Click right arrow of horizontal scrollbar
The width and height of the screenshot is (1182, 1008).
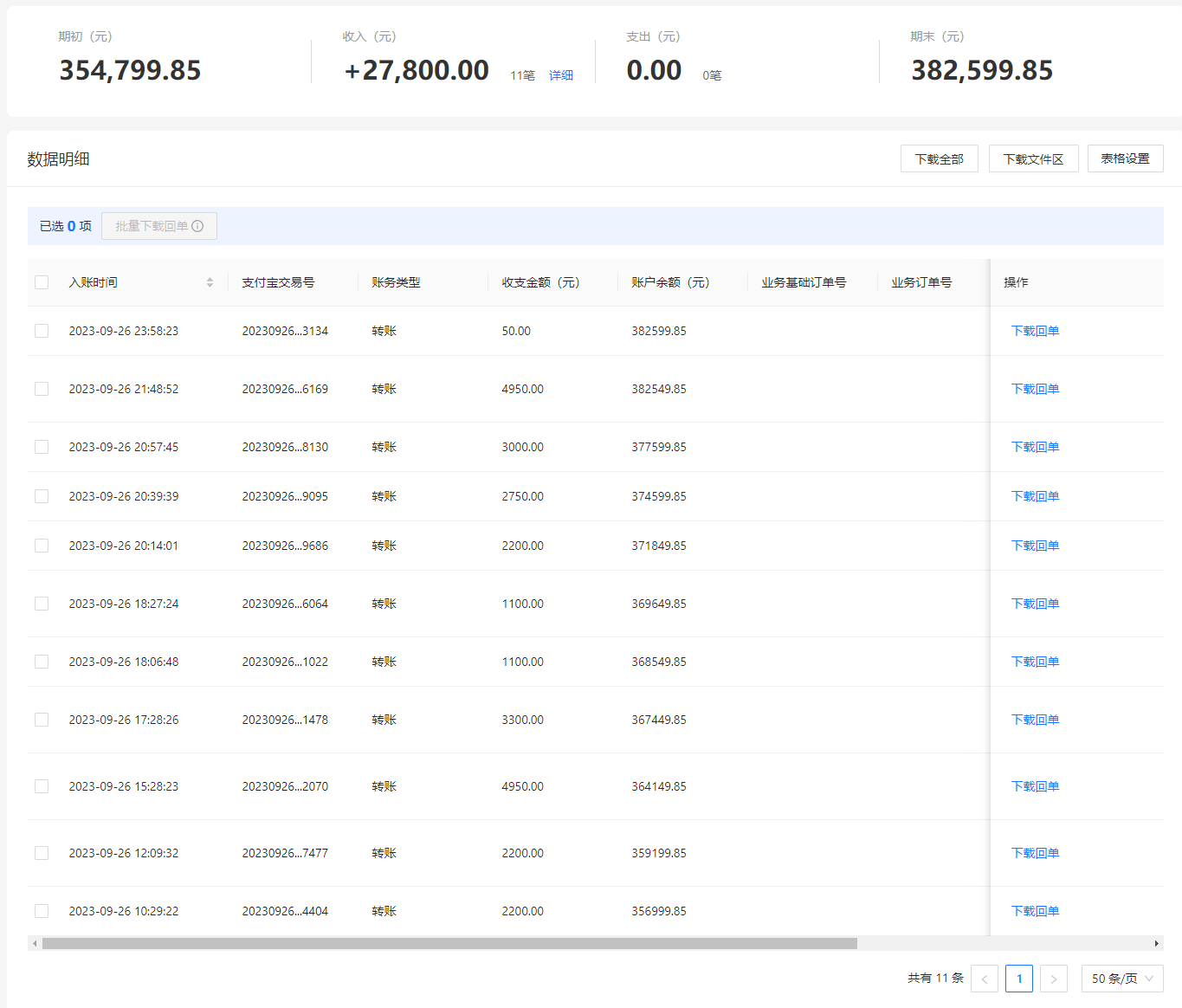(1157, 944)
